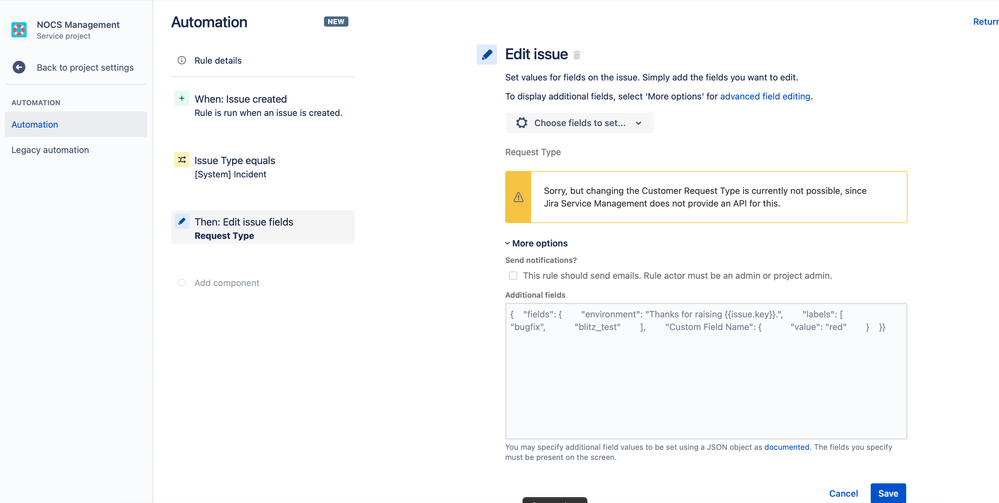Click the Edit issue heading text
The width and height of the screenshot is (999, 503).
tap(536, 54)
